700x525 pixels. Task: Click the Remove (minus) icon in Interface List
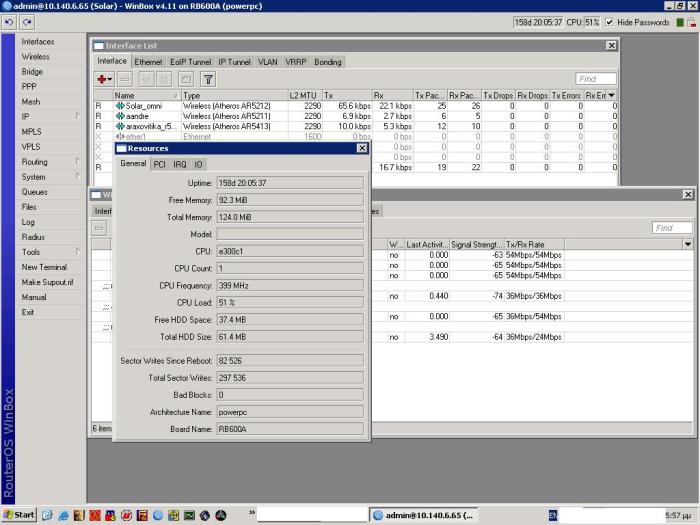[x=125, y=79]
